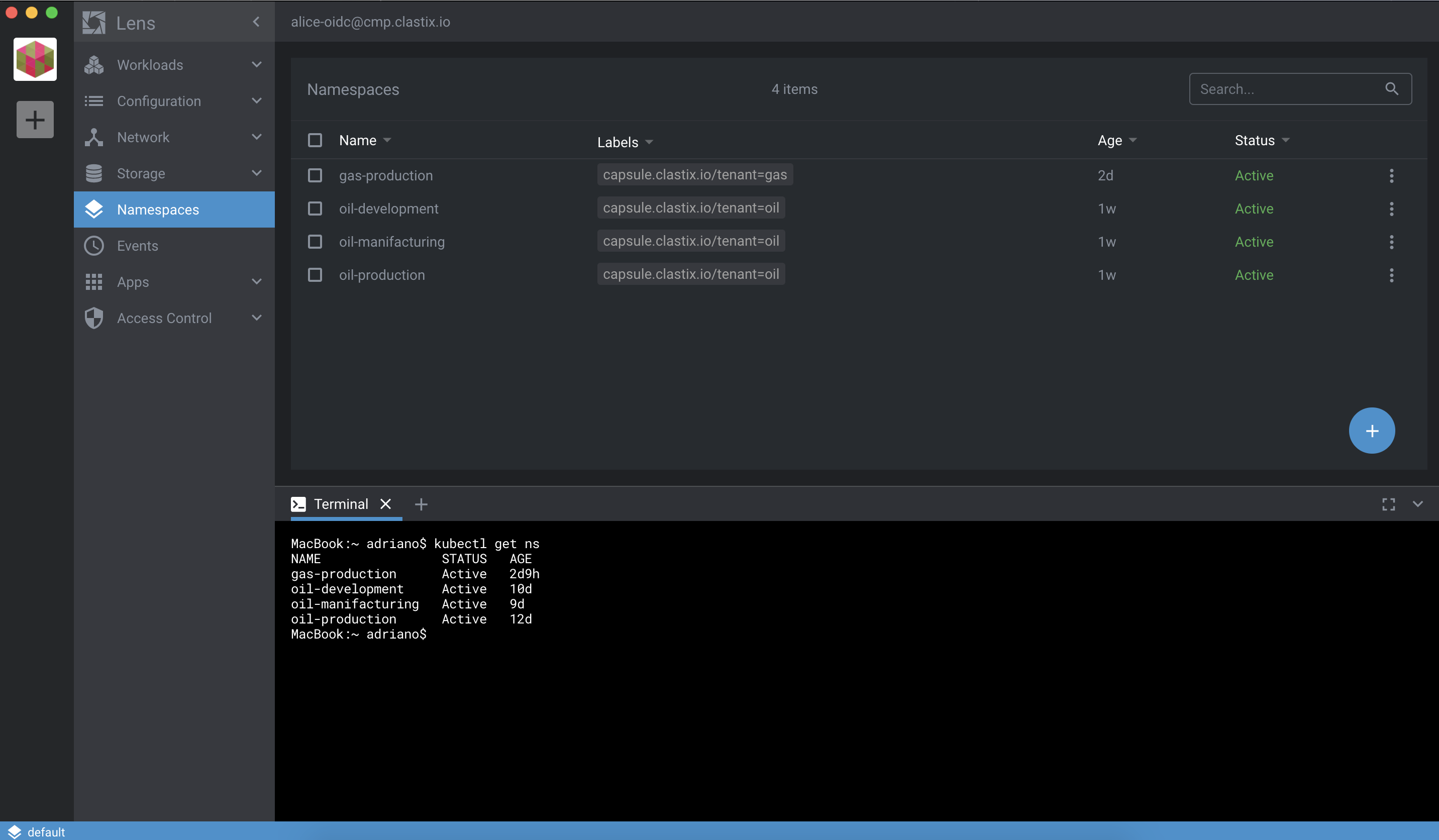1439x840 pixels.
Task: Click the blue create namespace button
Action: click(x=1372, y=431)
